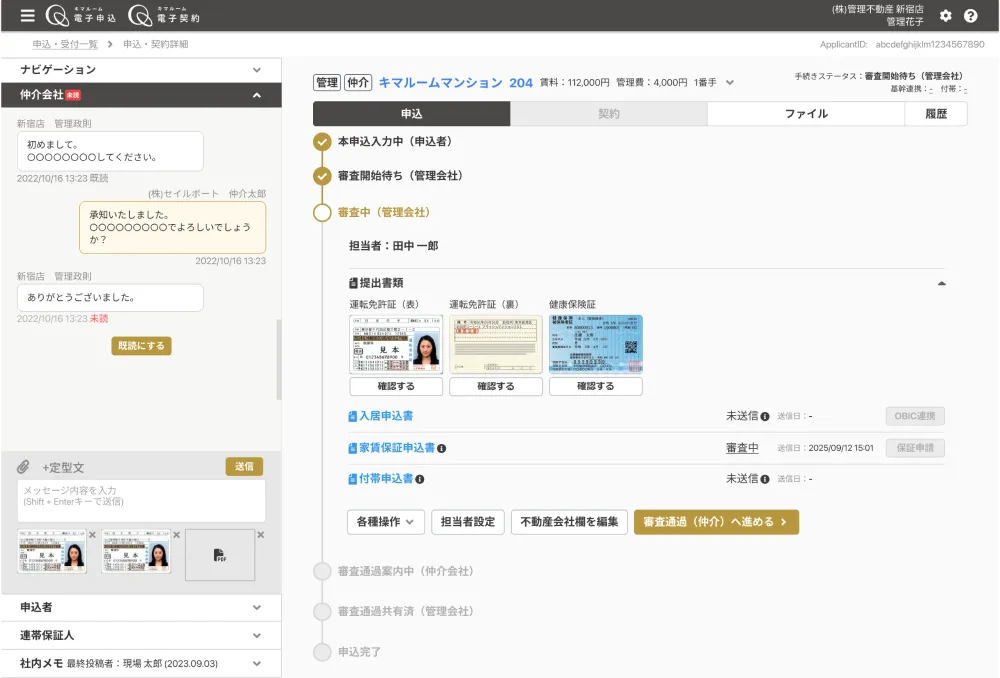The image size is (1000, 678).
Task: Open the hamburger menu icon
Action: coord(27,16)
